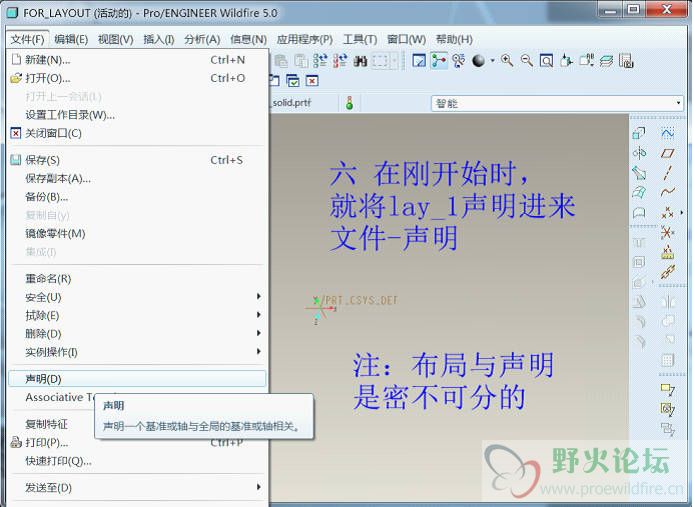Select the Datum Plane tool
The image size is (693, 507).
[667, 153]
